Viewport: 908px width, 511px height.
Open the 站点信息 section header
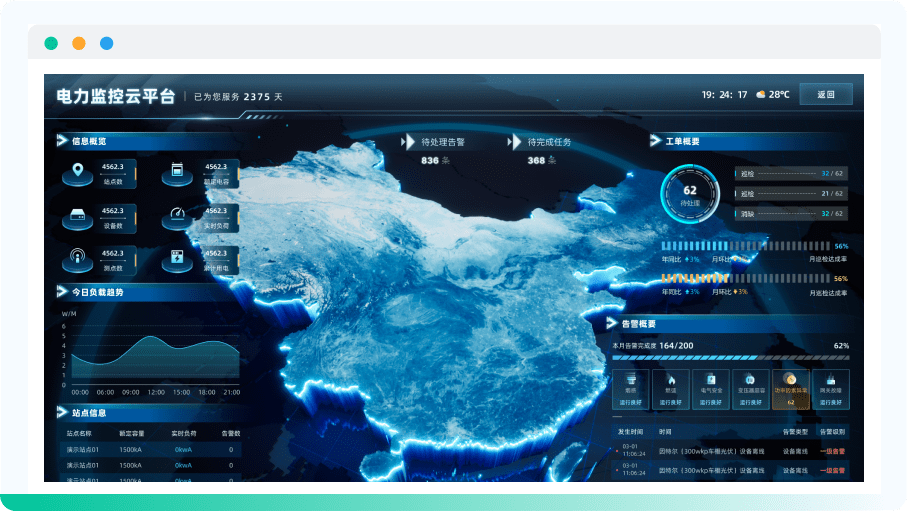coord(89,413)
